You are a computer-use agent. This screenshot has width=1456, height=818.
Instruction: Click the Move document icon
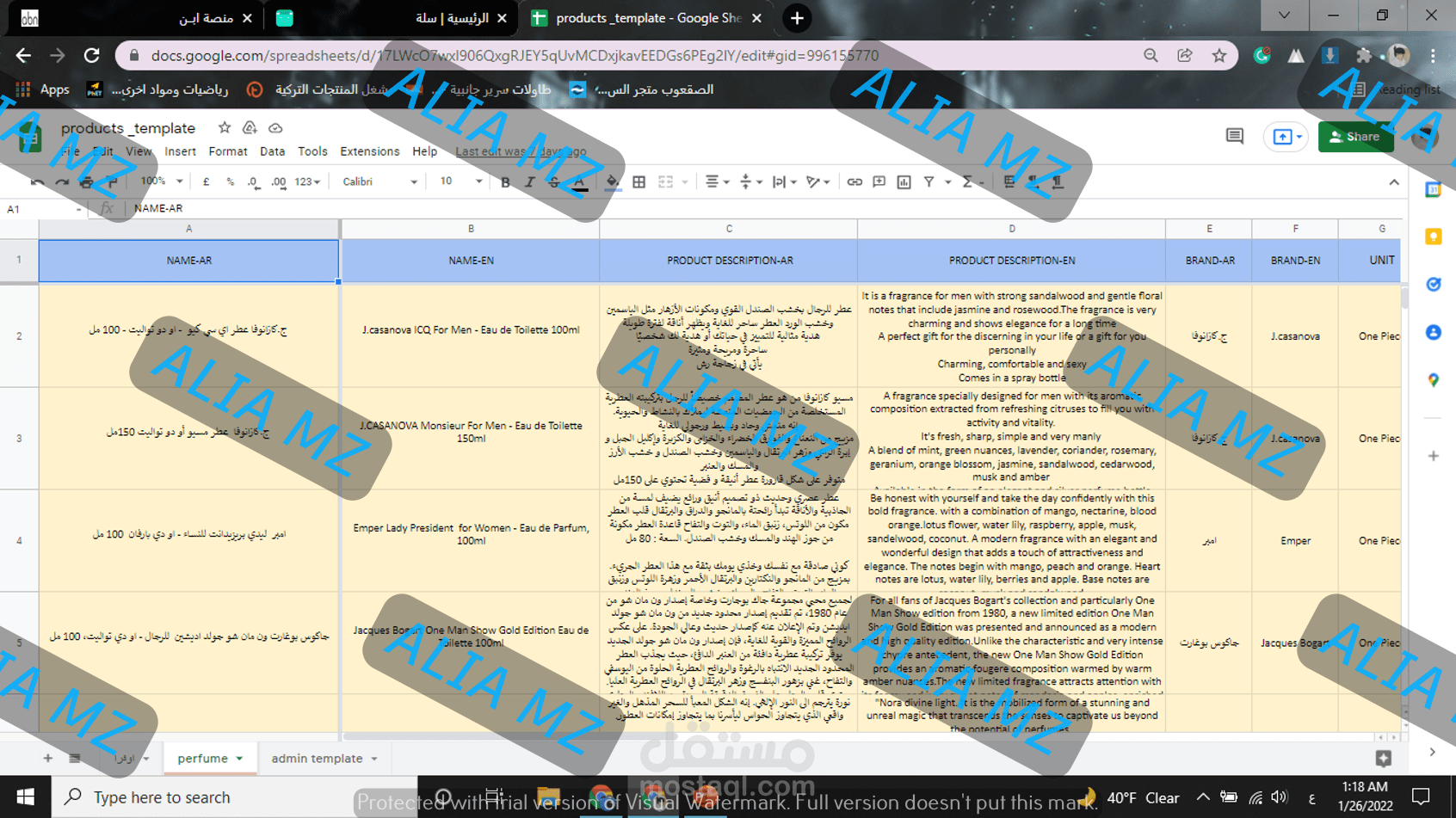tap(250, 128)
